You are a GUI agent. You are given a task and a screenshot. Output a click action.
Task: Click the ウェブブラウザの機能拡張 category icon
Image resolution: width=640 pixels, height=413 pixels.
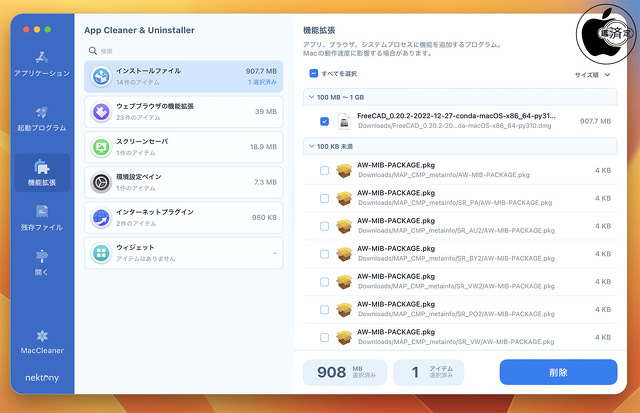(101, 112)
